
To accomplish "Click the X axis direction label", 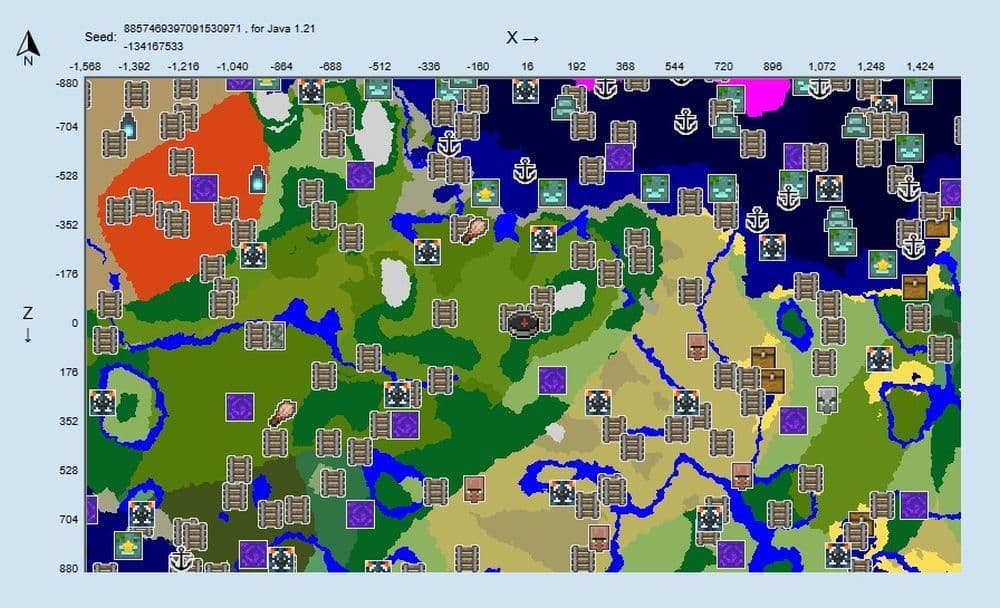I will pos(524,37).
